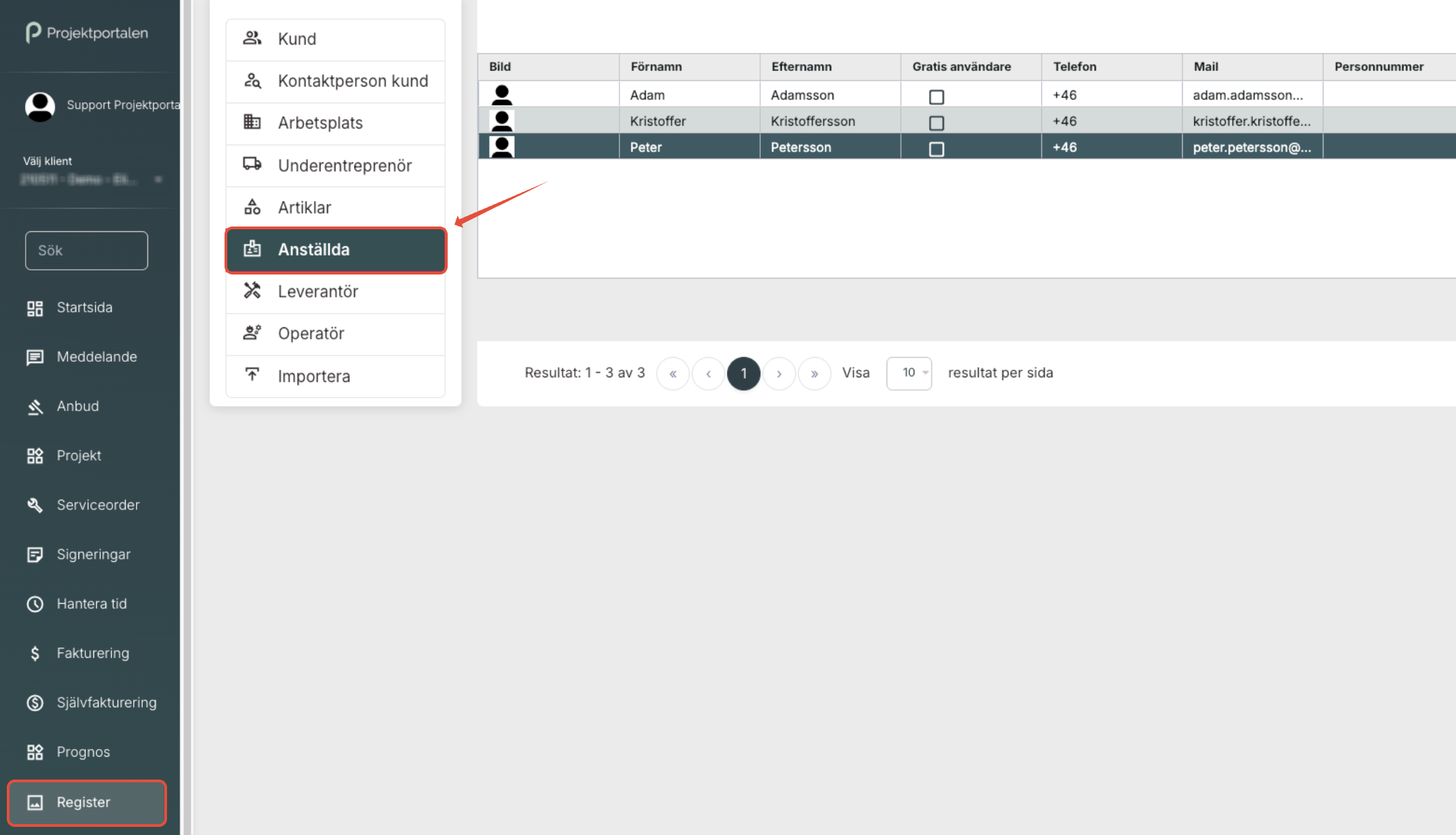1456x835 pixels.
Task: Toggle Gratis användare checkbox for Kristoffer
Action: (x=936, y=123)
